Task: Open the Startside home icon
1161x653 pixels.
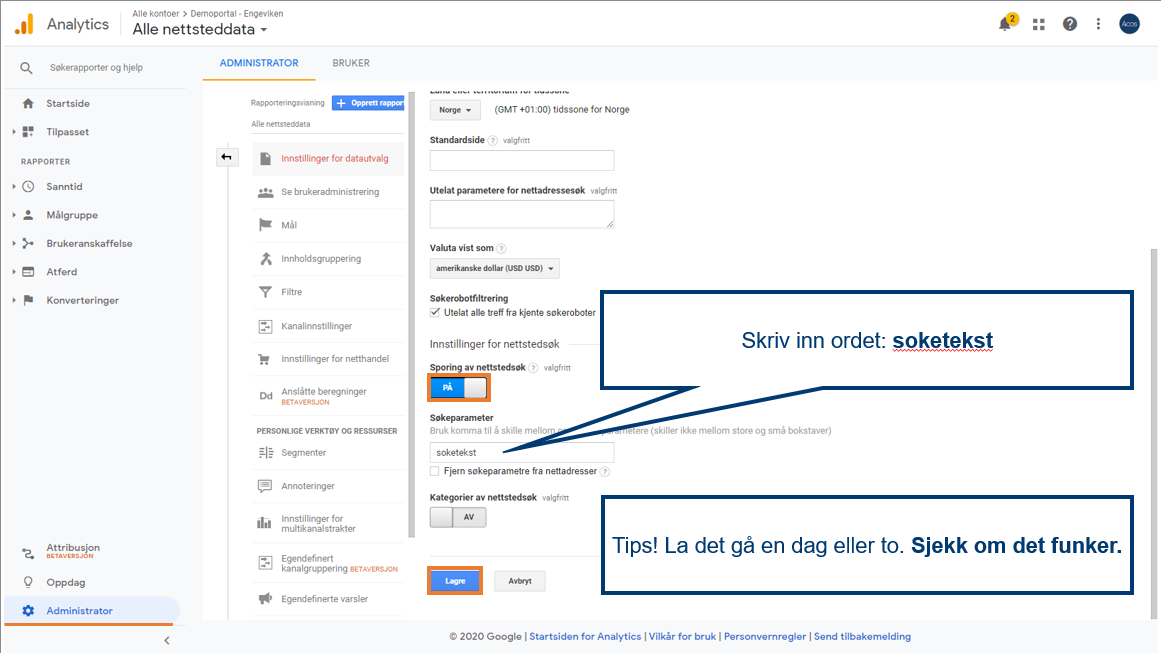Action: point(28,103)
